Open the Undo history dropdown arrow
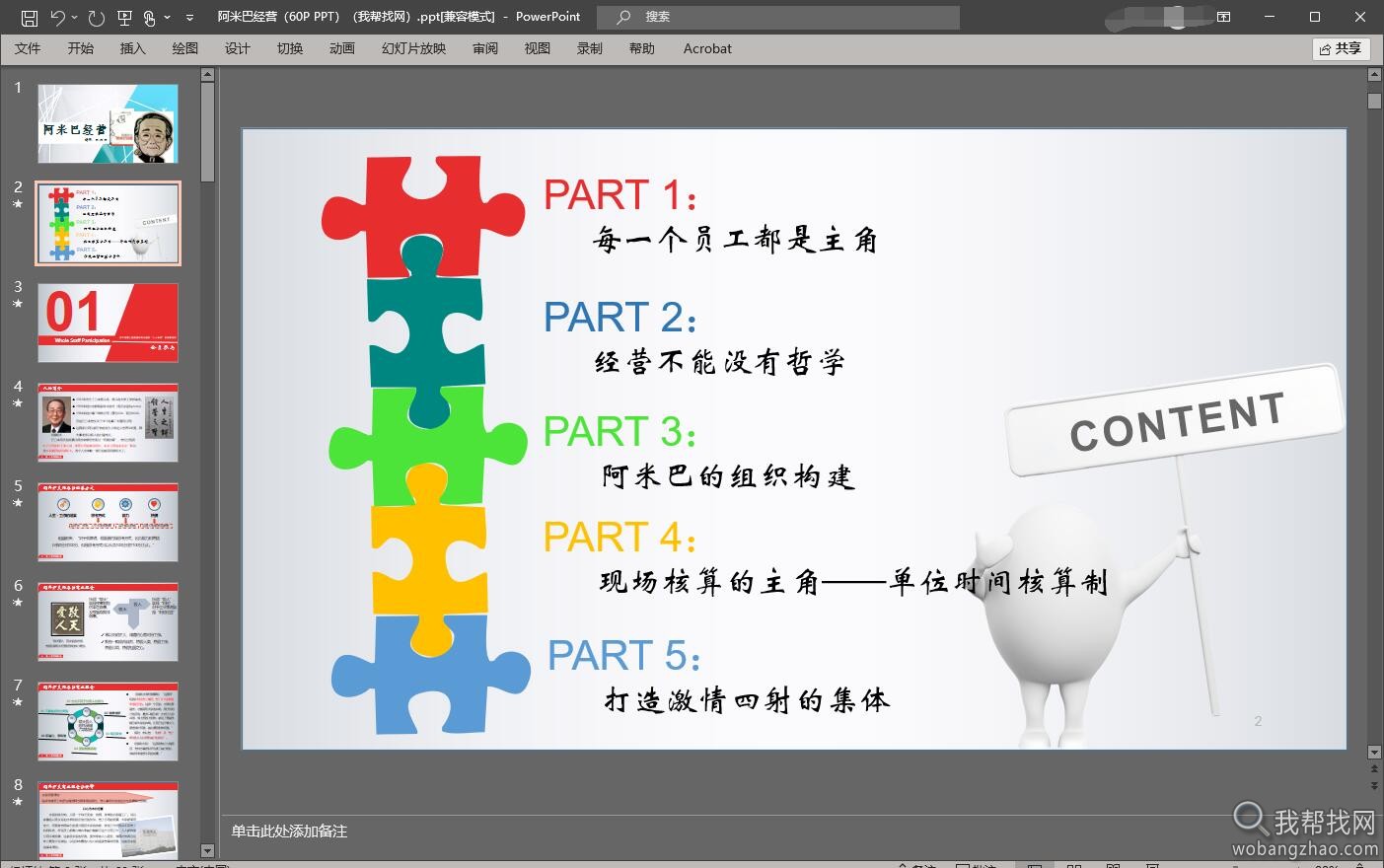Viewport: 1384px width, 868px height. tap(74, 17)
